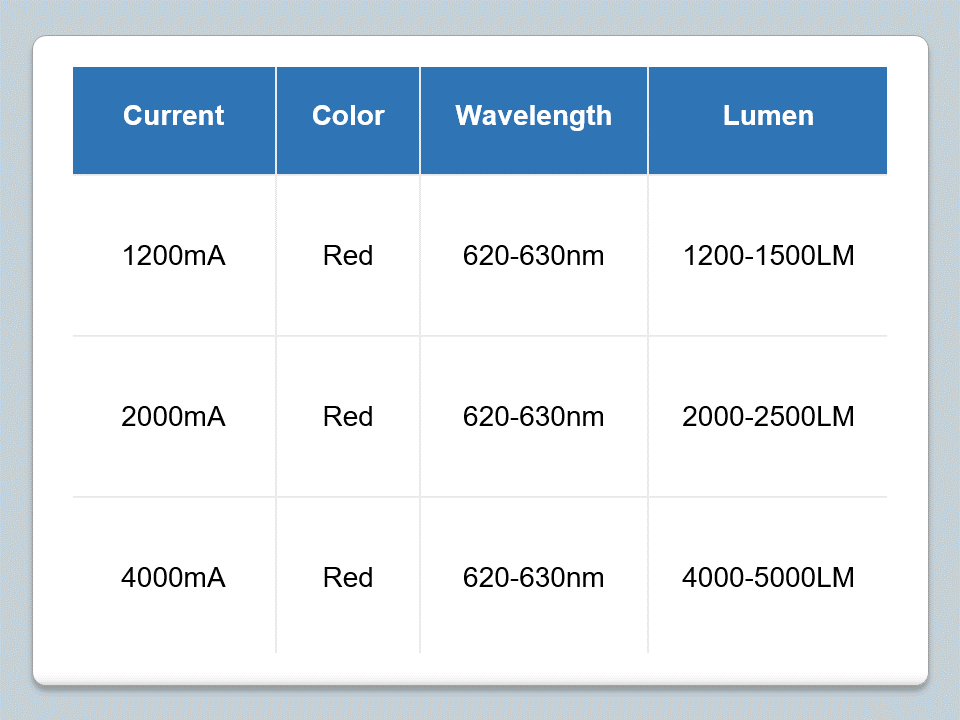Select the Lumen column header
960x720 pixels.
coord(768,116)
